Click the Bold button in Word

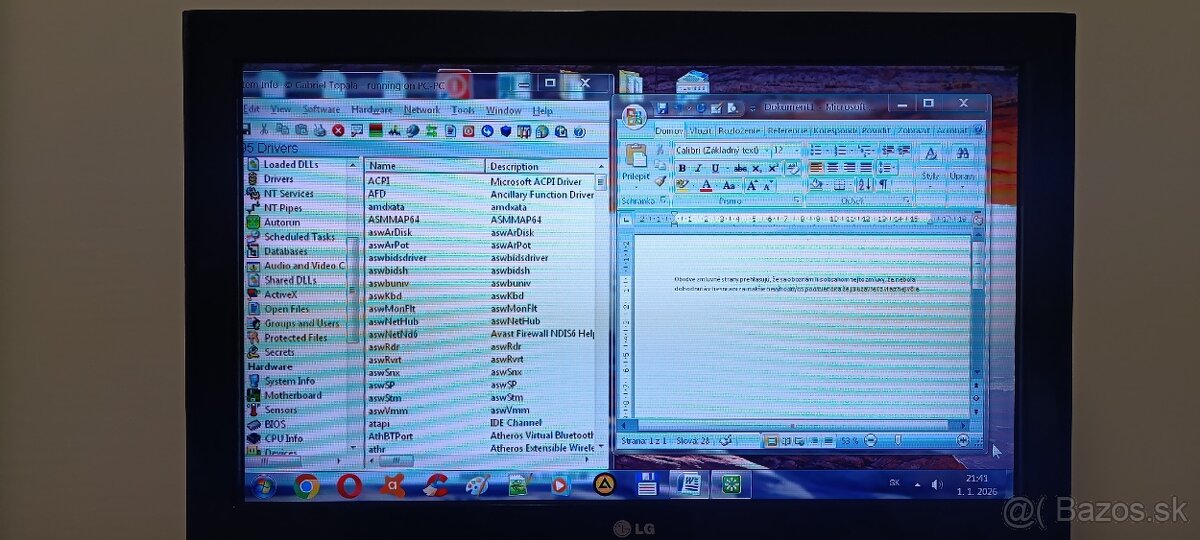682,168
